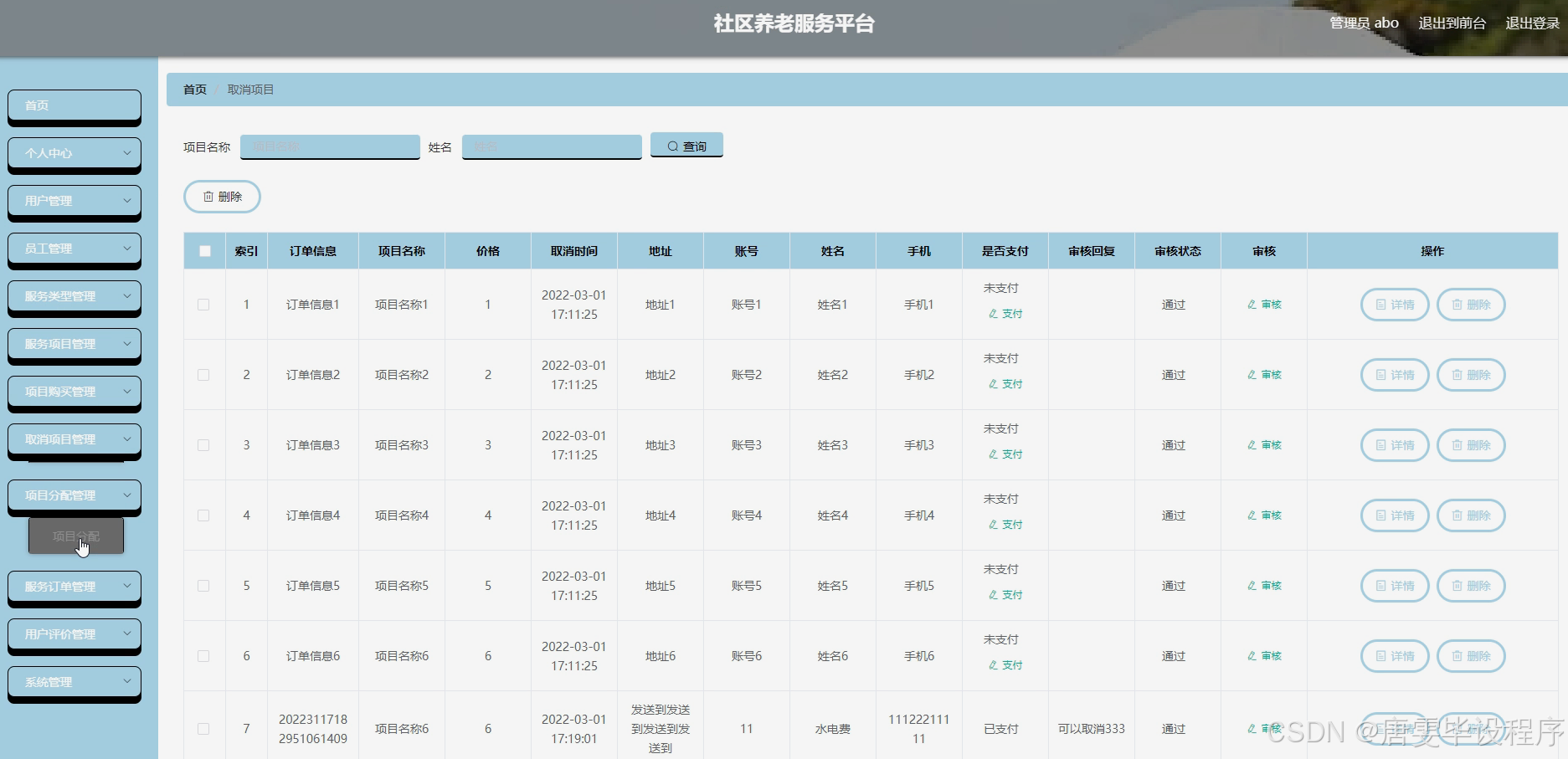
Task: Open 详情 details for row 订单信息4
Action: tap(1395, 515)
